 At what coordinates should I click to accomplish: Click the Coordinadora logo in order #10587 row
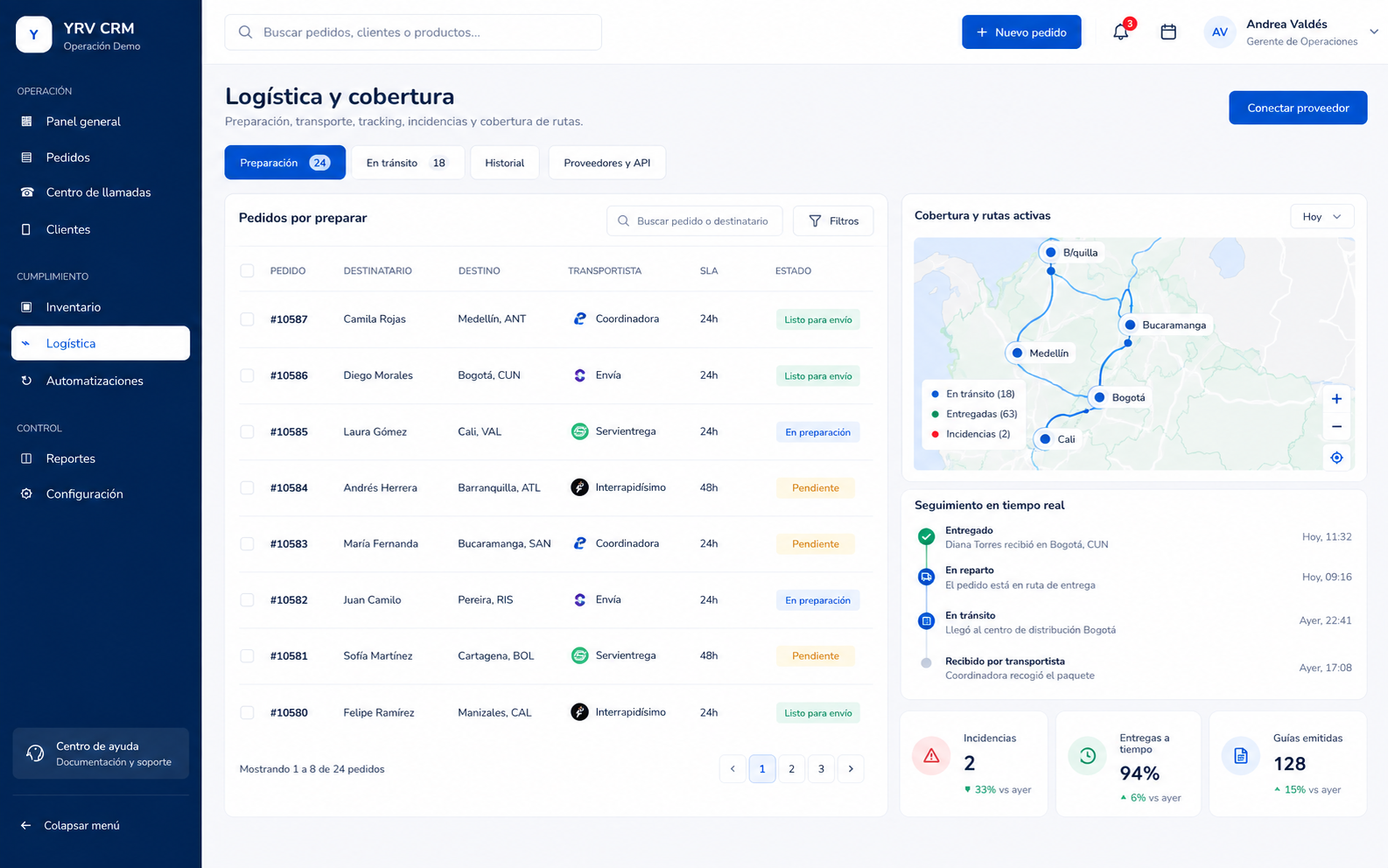tap(579, 318)
